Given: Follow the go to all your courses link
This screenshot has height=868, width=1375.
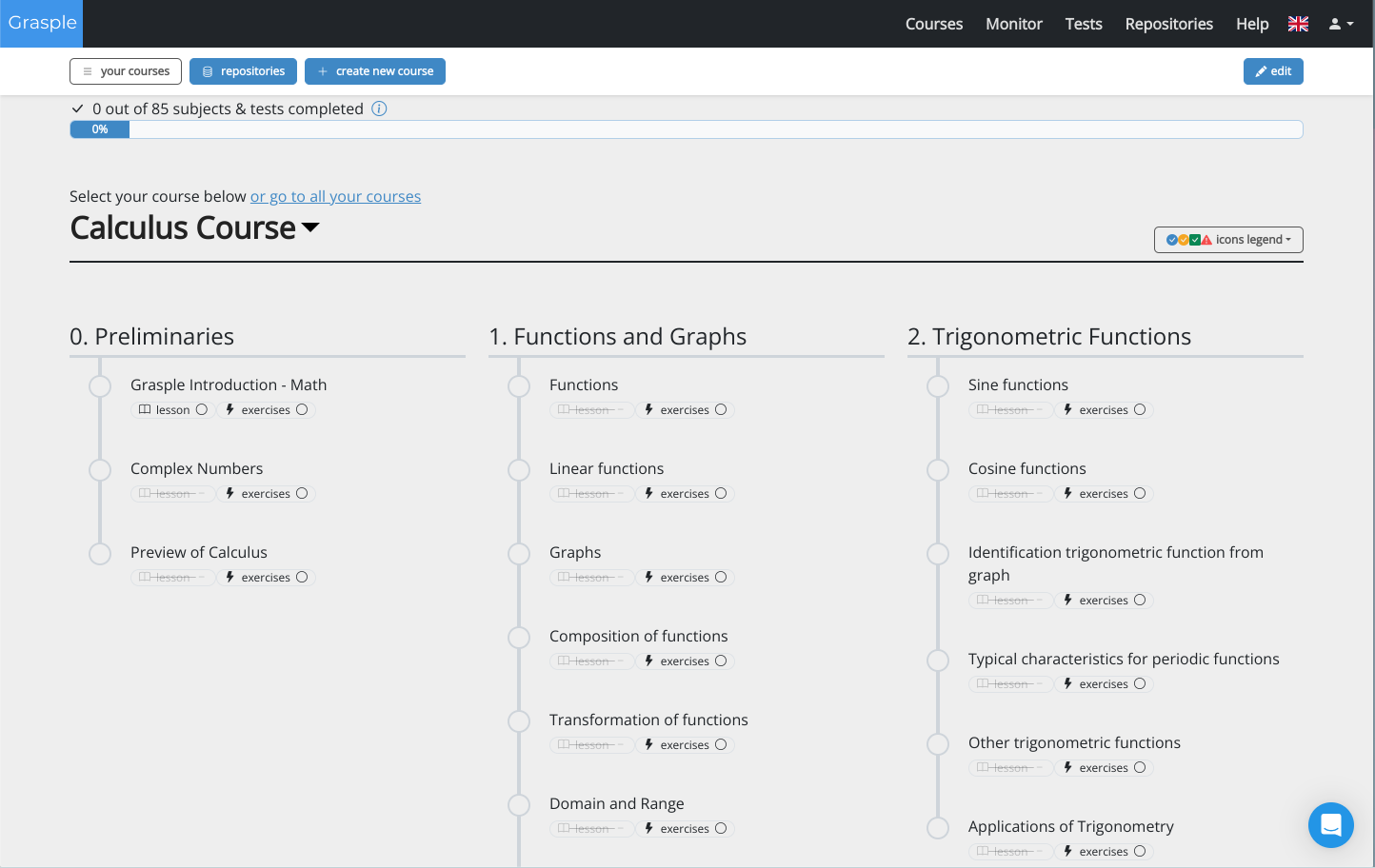Looking at the screenshot, I should [x=335, y=196].
